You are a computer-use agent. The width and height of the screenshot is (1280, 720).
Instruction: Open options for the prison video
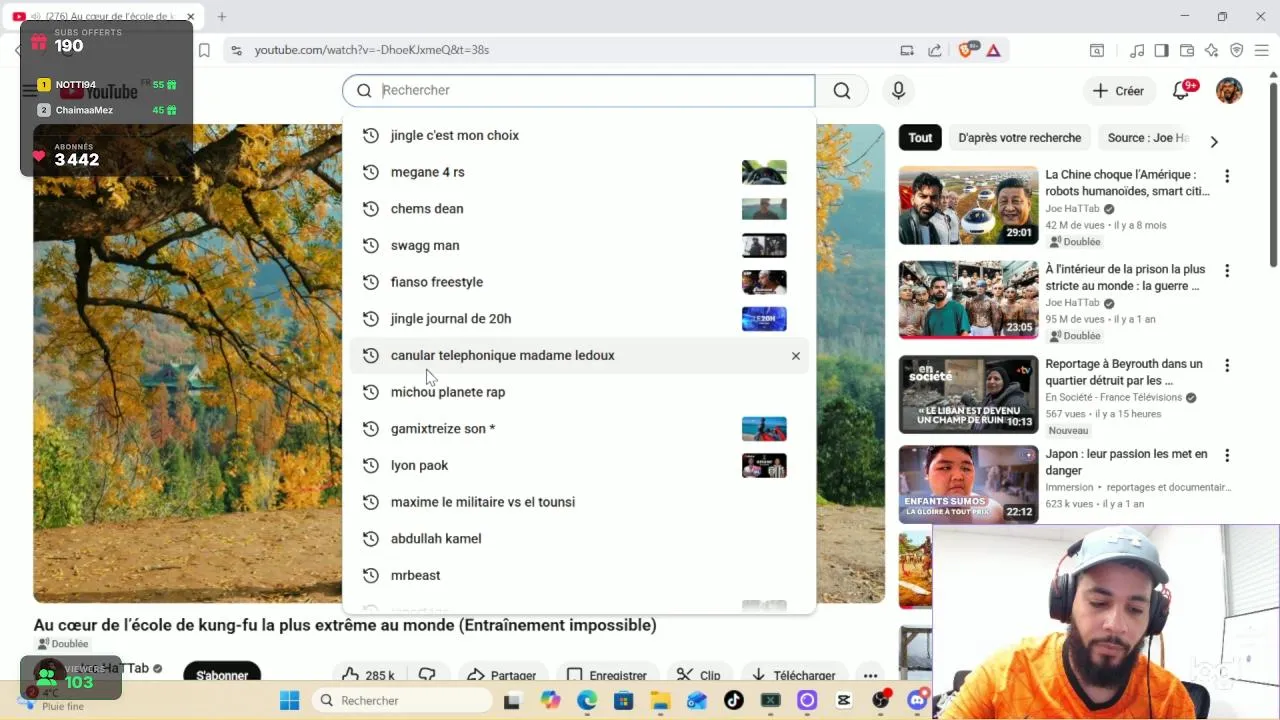[x=1227, y=271]
